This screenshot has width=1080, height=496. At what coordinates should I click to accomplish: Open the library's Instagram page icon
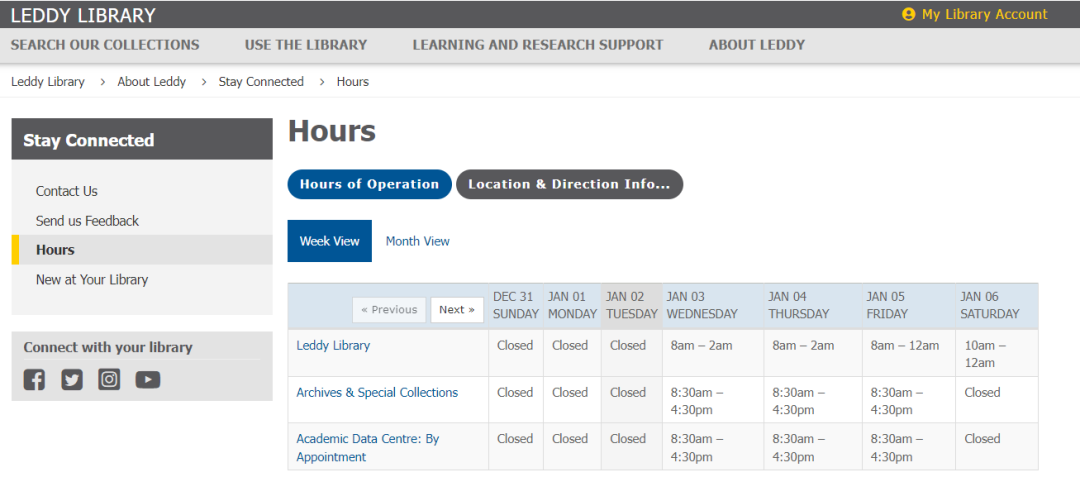click(x=109, y=380)
